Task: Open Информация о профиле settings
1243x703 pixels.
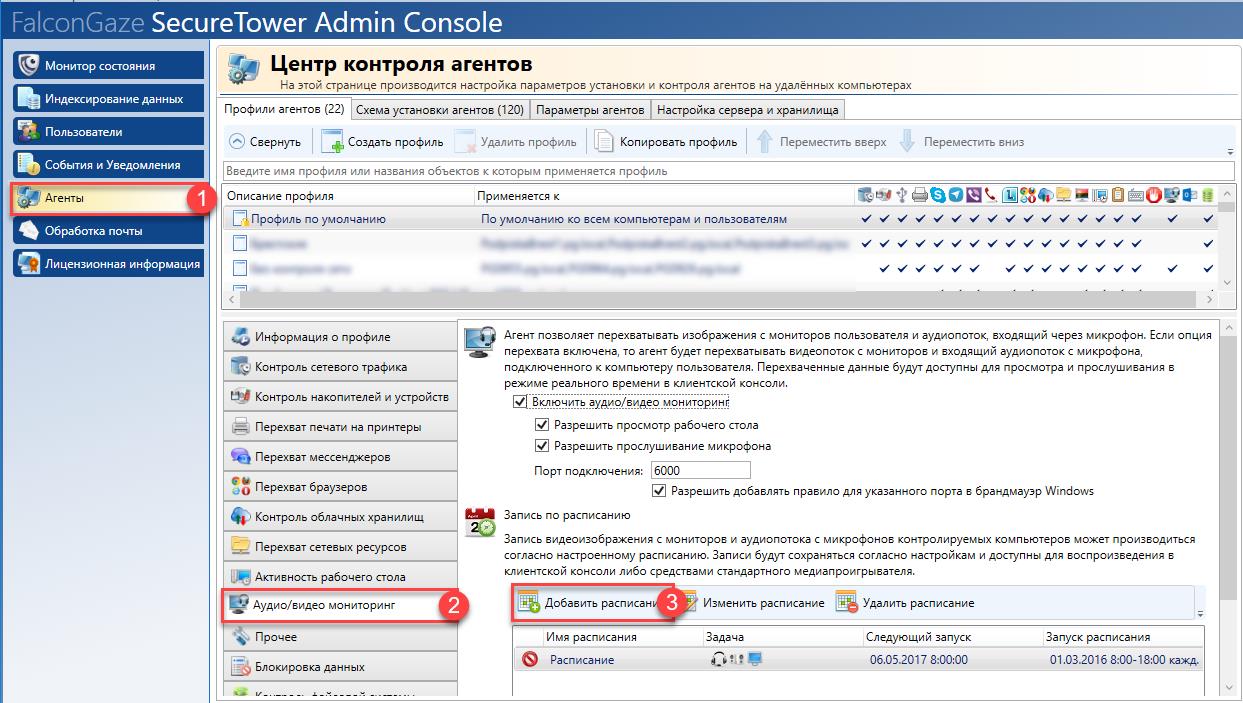Action: [340, 337]
